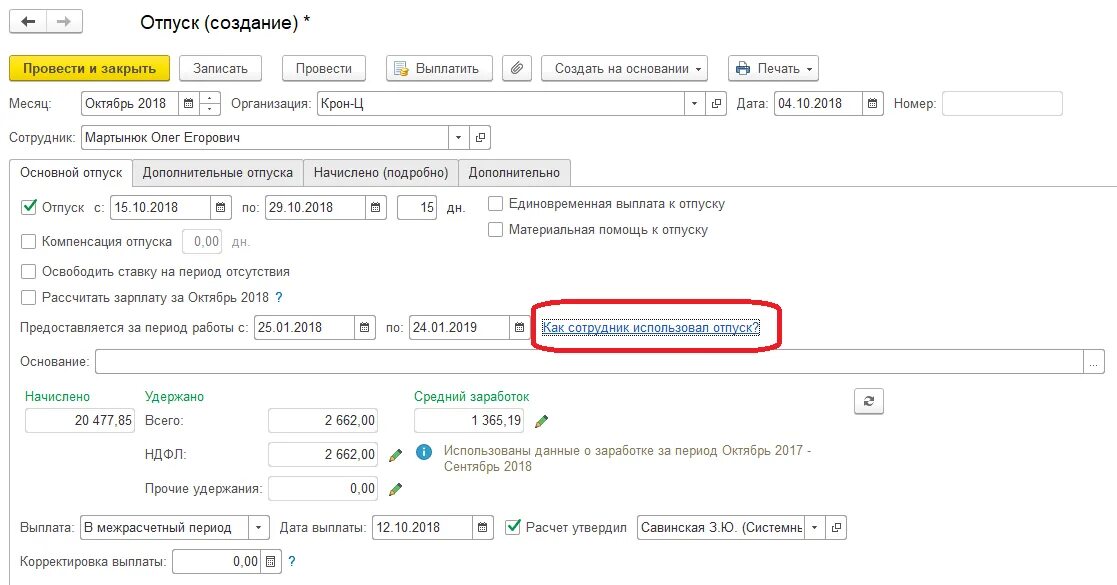
Task: Open calendar for vacation start 15.10.2018
Action: pos(221,207)
